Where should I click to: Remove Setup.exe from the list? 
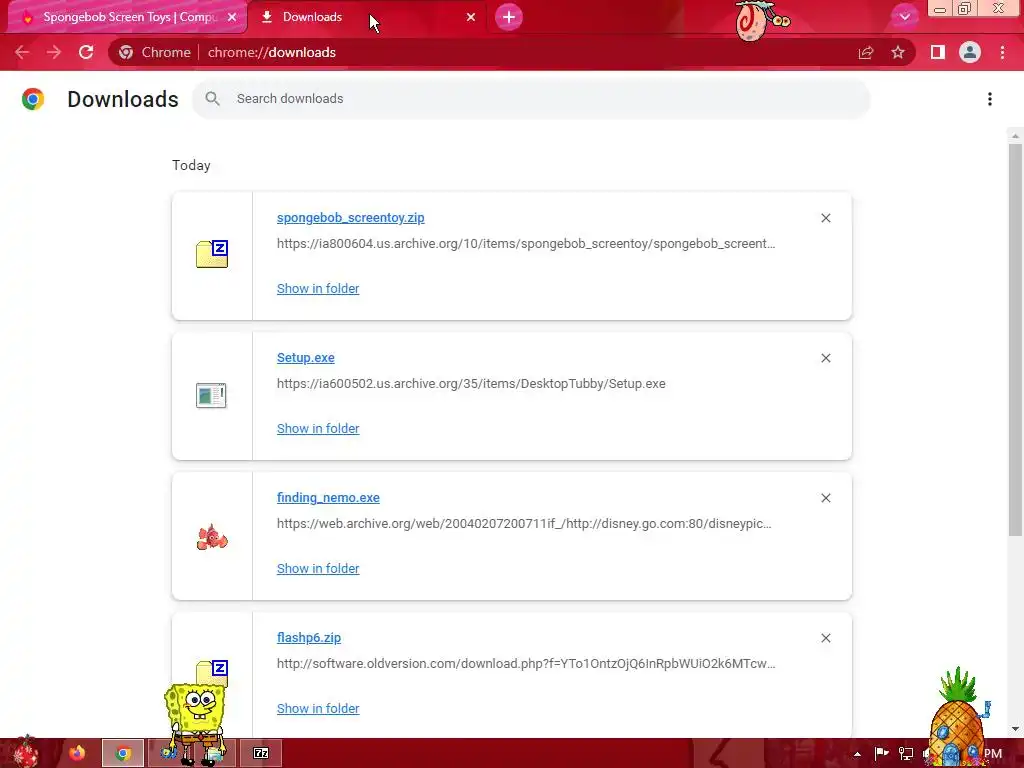(826, 358)
